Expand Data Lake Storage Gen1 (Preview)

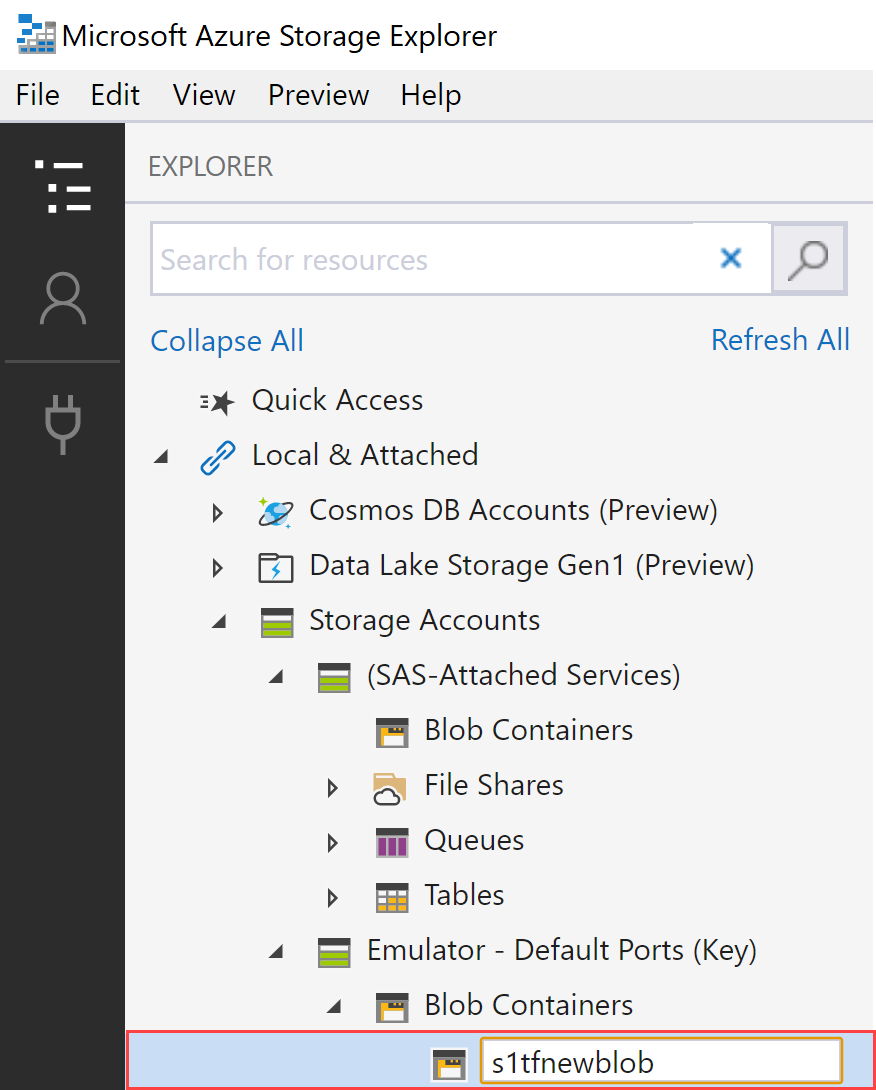(x=218, y=567)
